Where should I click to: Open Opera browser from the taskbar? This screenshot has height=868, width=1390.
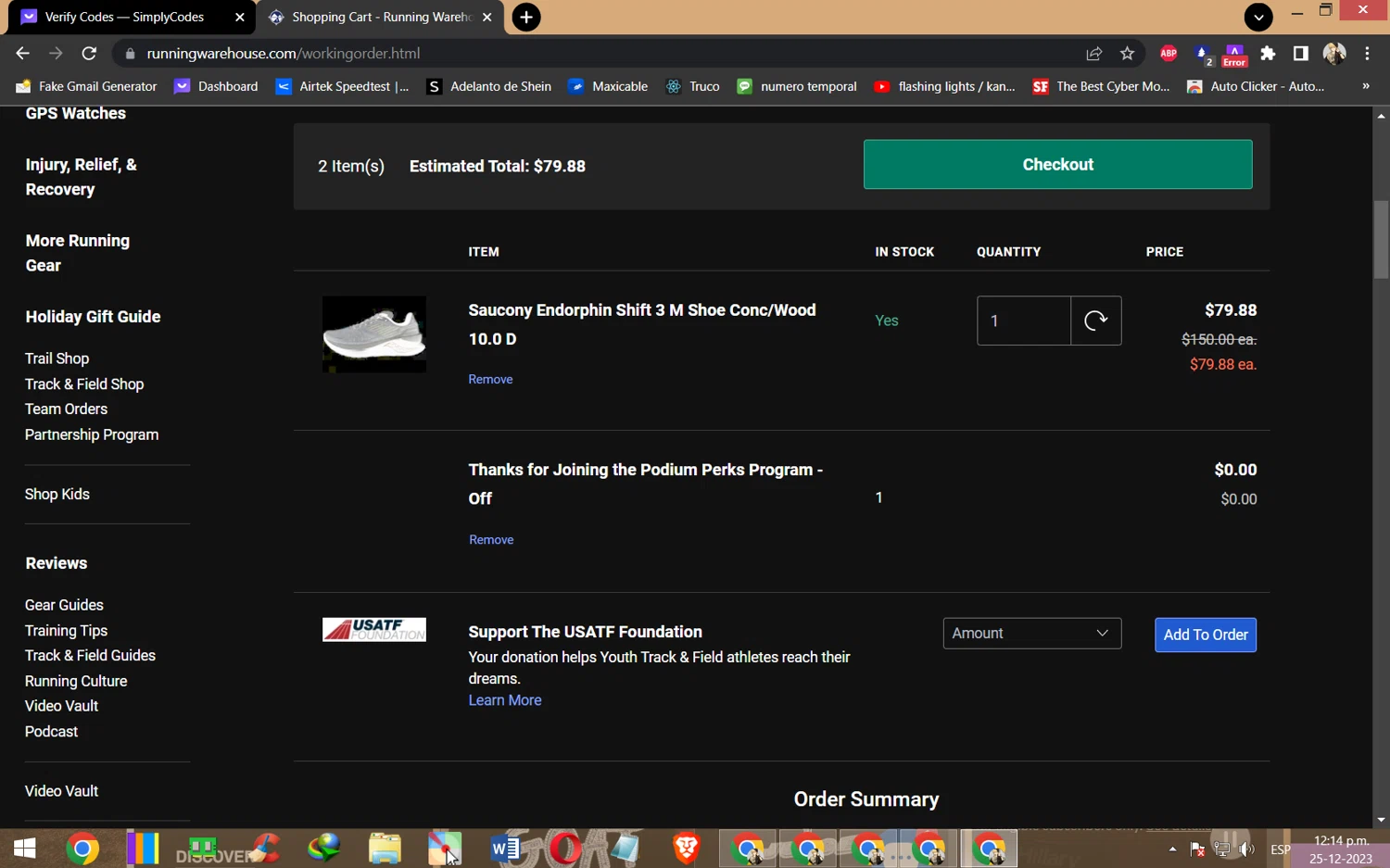pyautogui.click(x=564, y=849)
